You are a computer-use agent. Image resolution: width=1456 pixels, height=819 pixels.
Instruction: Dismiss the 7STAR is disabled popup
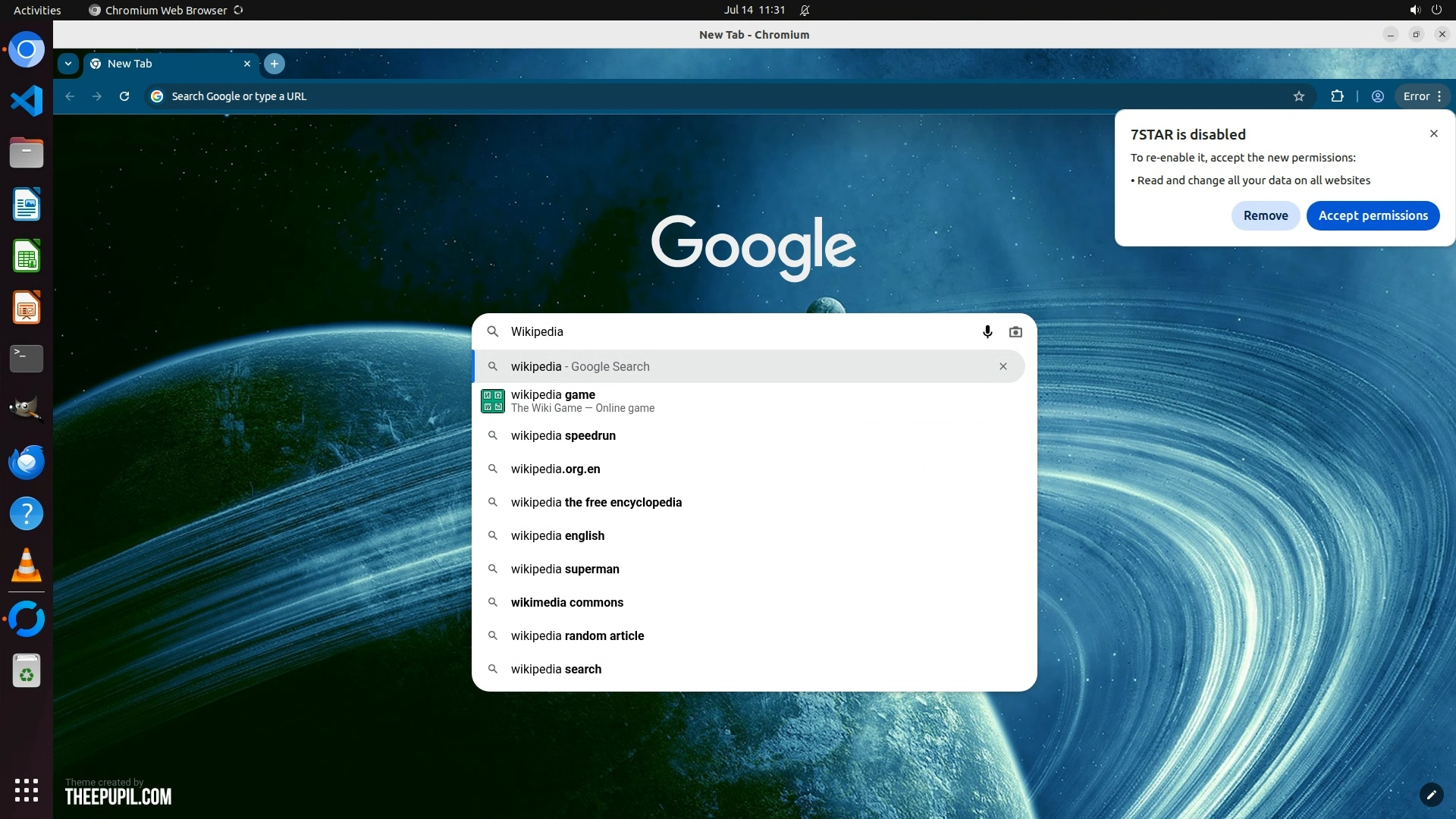[1433, 133]
